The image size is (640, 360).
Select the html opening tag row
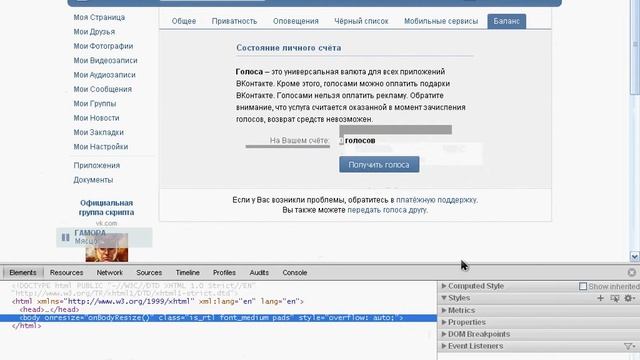(158, 301)
